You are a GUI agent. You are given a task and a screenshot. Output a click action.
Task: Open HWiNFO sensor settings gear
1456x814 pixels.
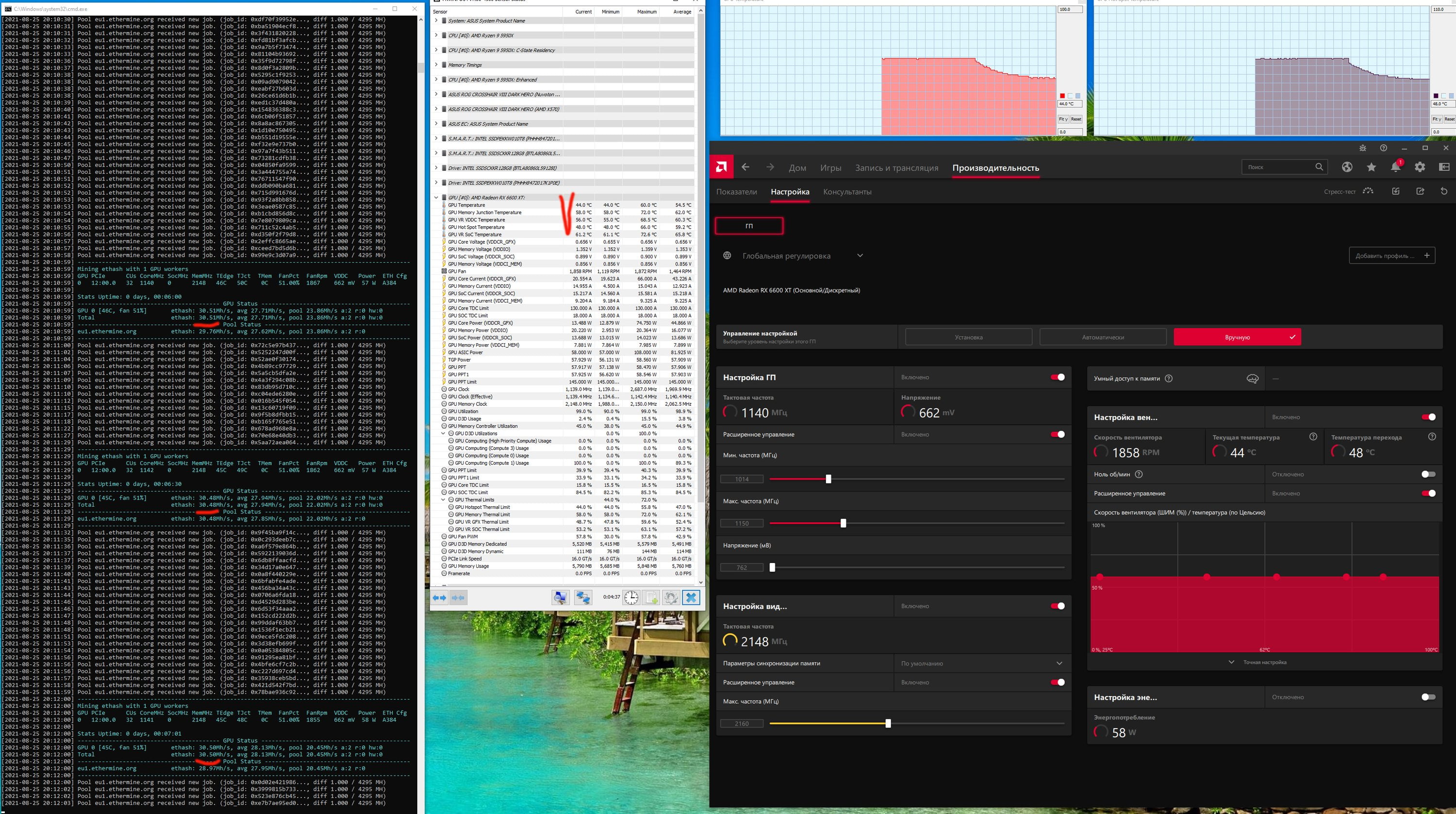click(671, 597)
